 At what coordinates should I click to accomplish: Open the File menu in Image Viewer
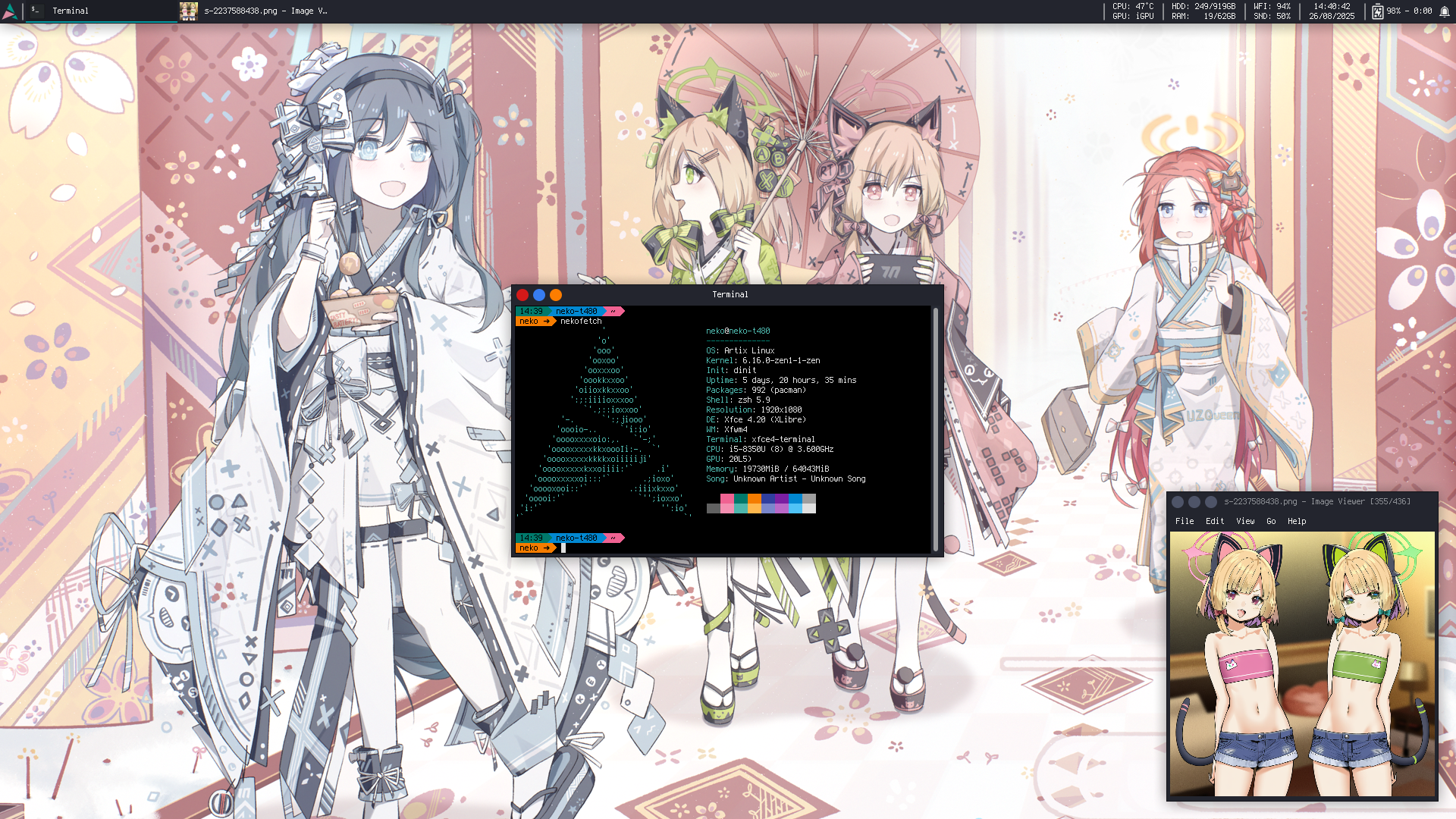[1184, 522]
